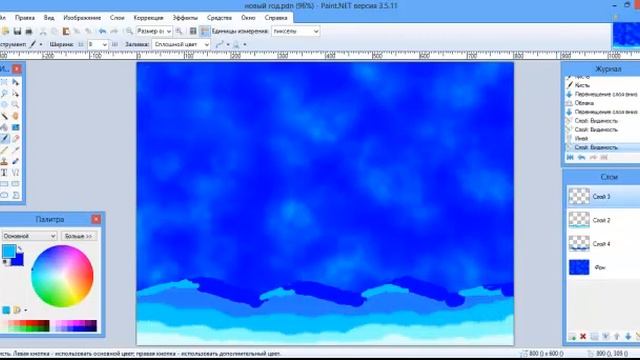Image resolution: width=640 pixels, height=360 pixels.
Task: Open the Основной color selector dropdown
Action: (29, 236)
